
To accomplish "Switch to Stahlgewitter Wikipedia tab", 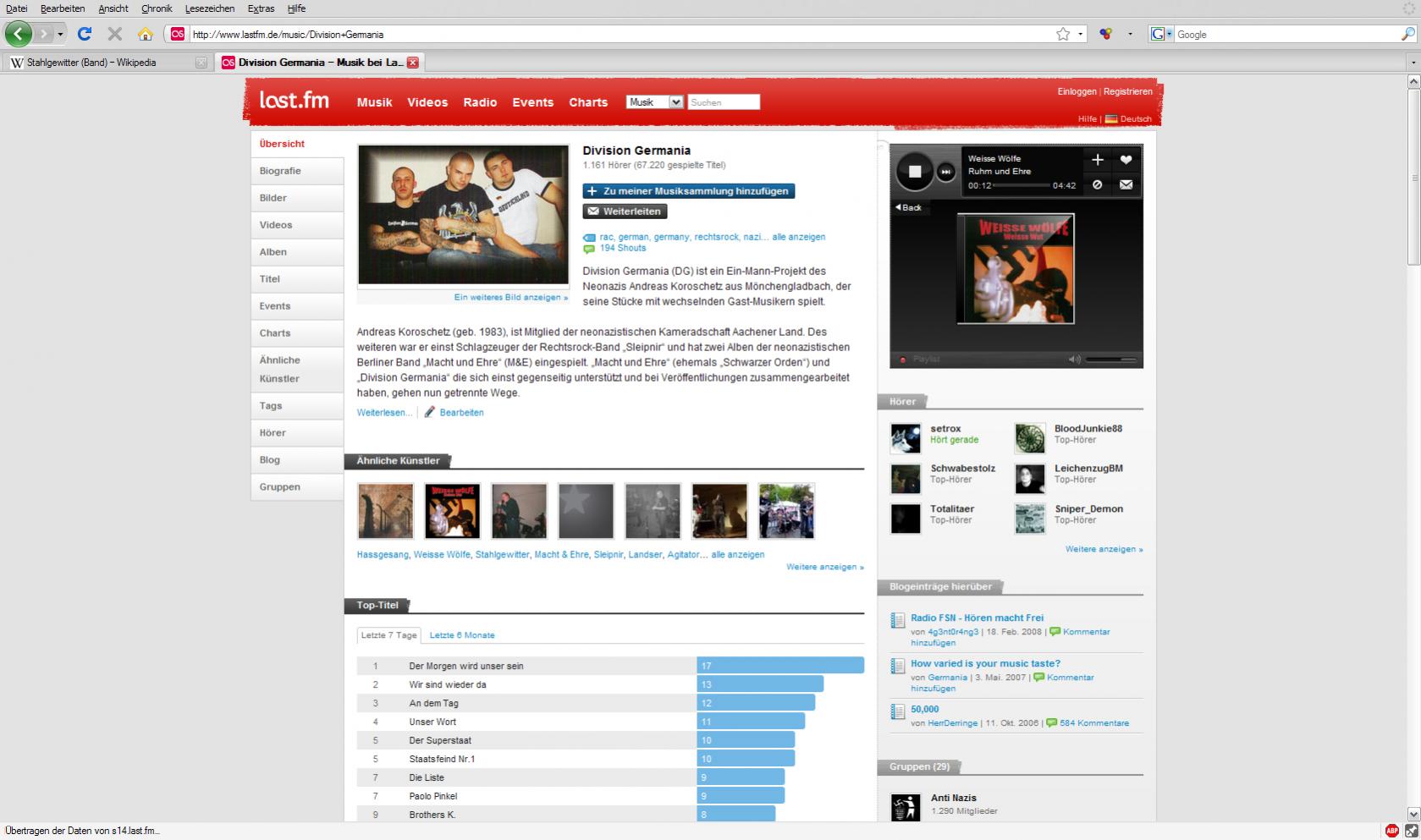I will pos(107,63).
